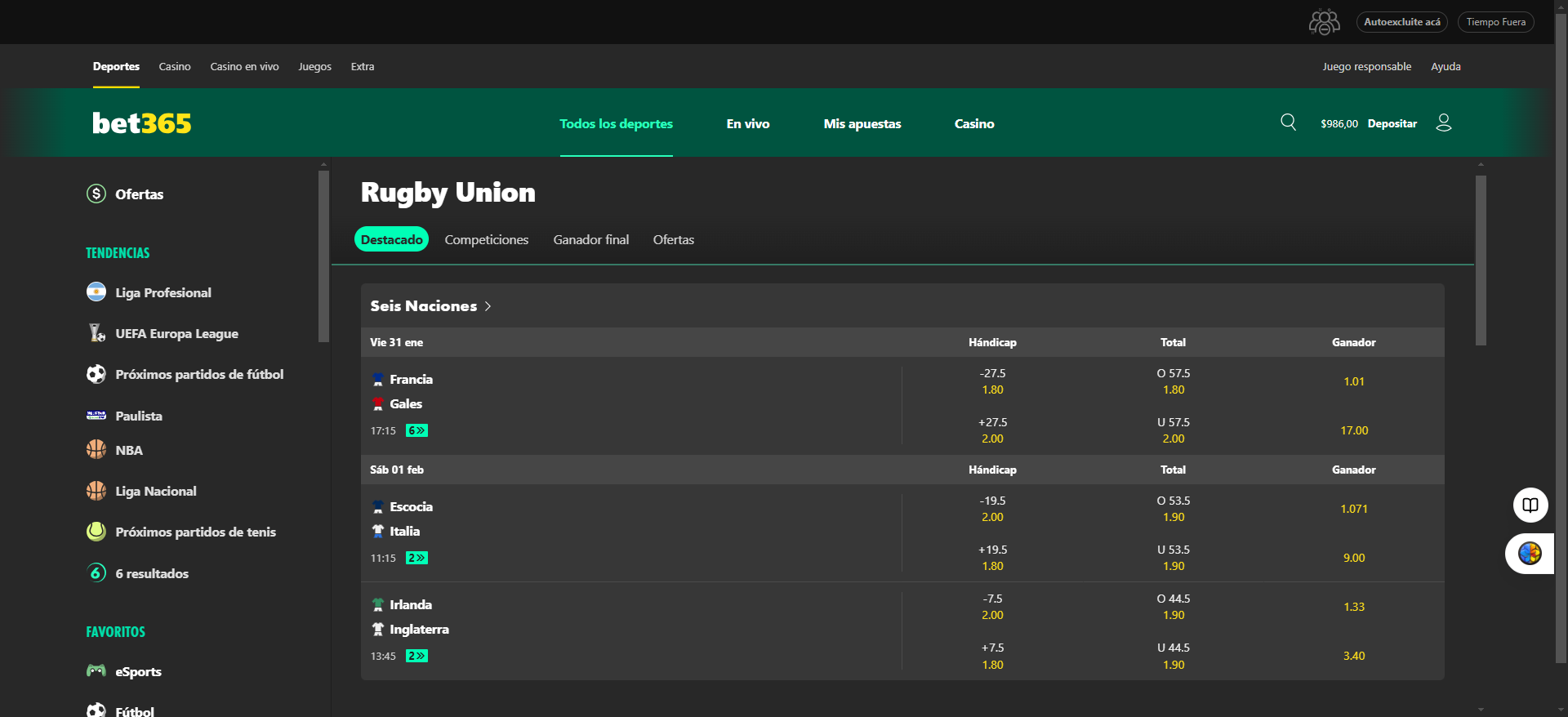Open the user account profile icon
1568x717 pixels.
pos(1444,122)
